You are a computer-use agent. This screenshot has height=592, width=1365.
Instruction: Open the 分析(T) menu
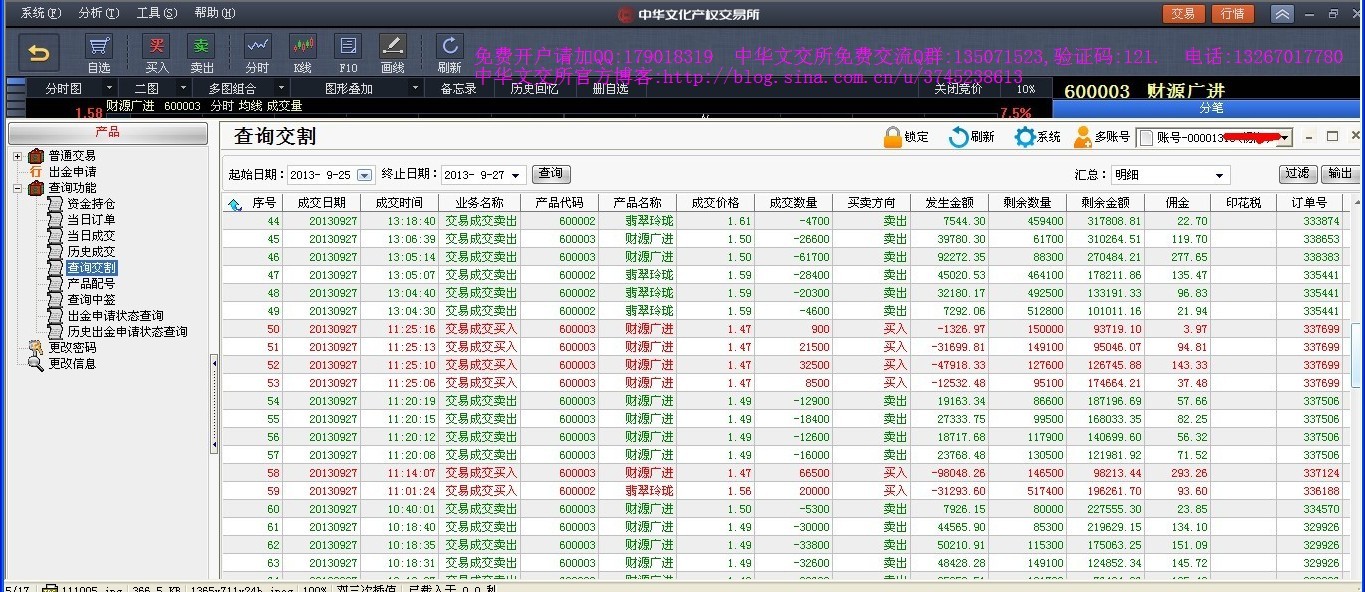99,13
